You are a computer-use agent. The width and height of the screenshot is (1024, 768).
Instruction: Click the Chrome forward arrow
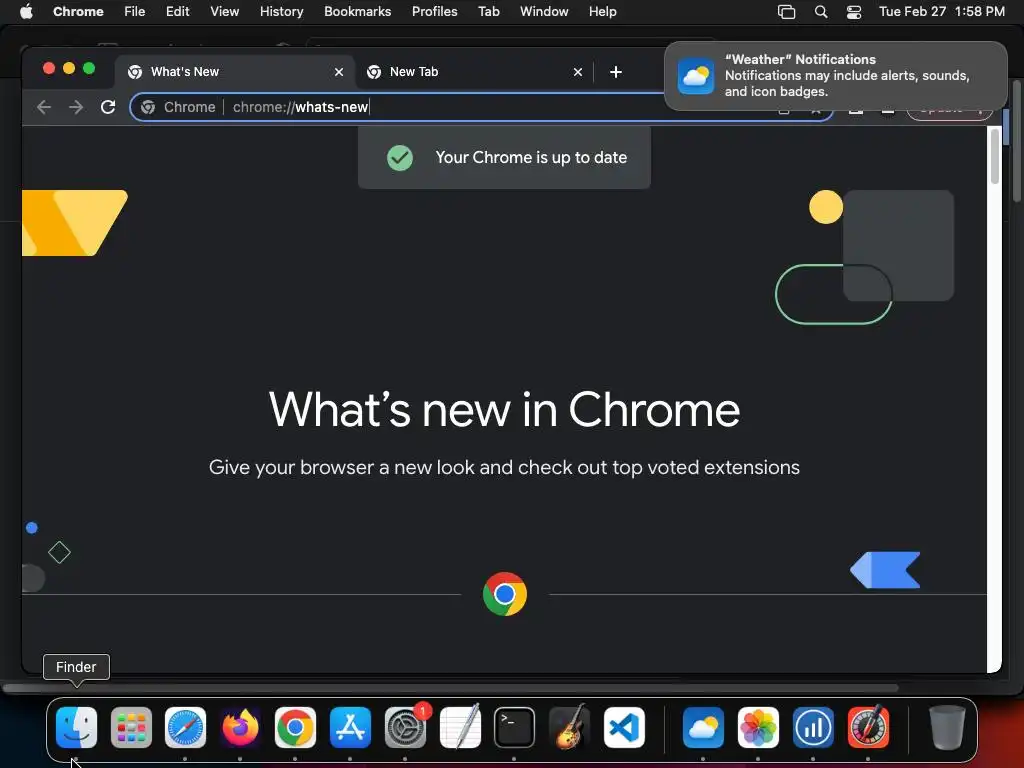[76, 107]
